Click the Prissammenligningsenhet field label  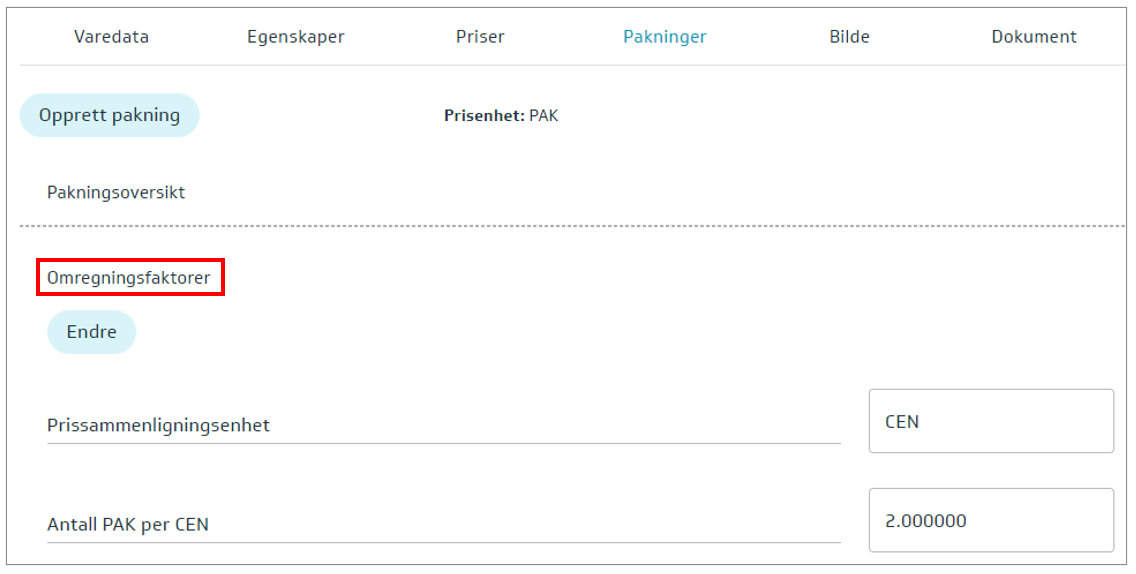[x=158, y=425]
